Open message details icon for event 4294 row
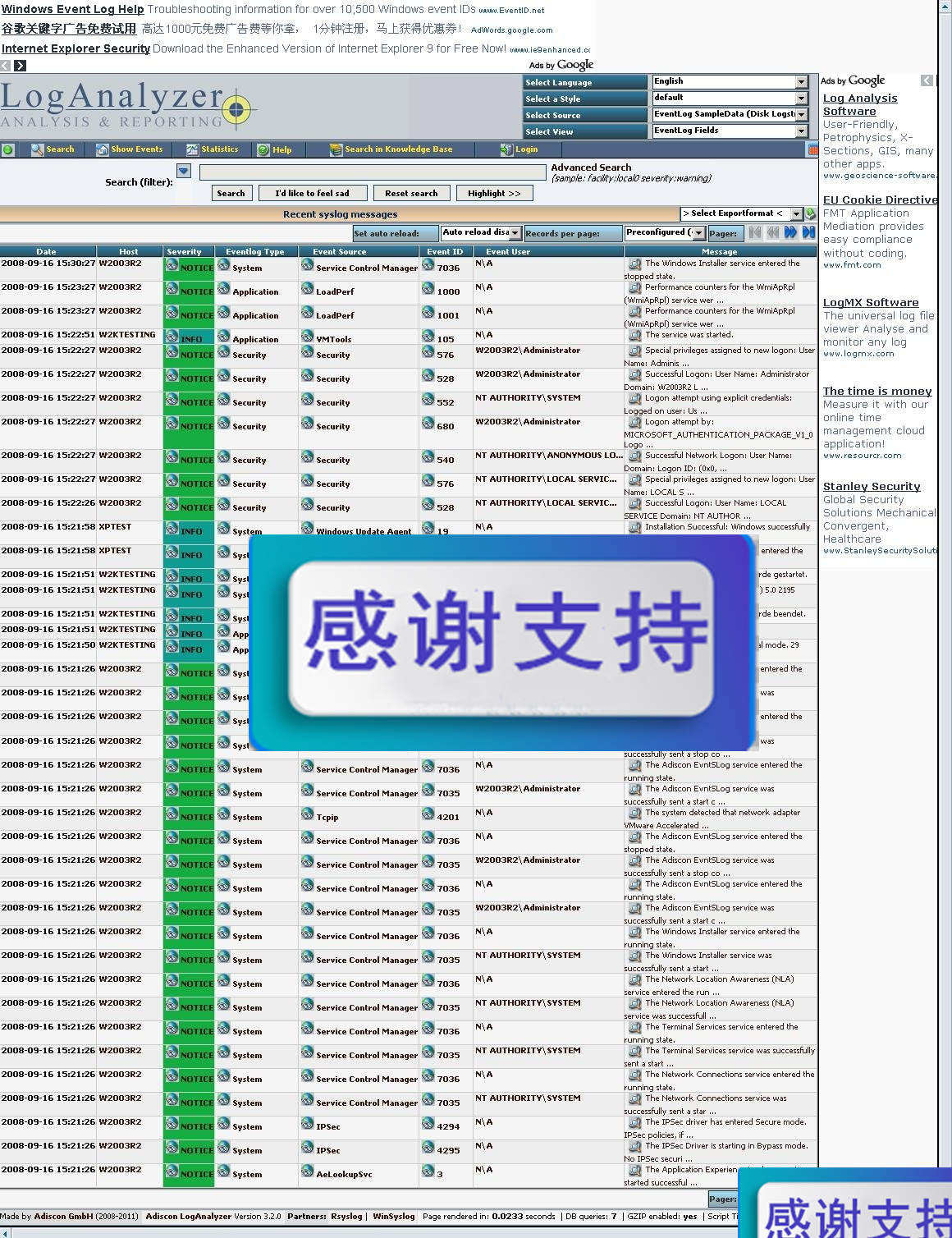Viewport: 952px width, 1238px height. coord(634,1122)
